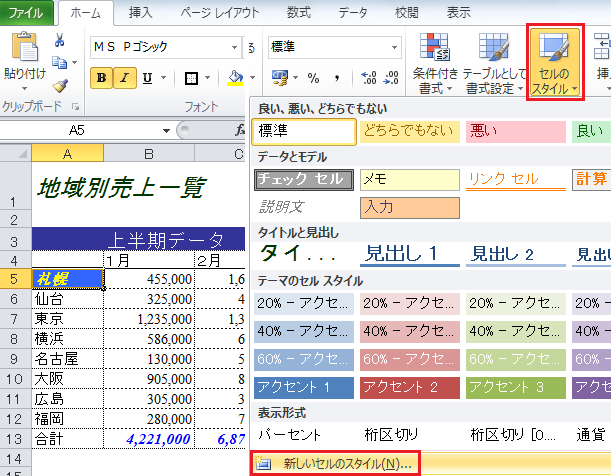Viewport: 611px width, 476px height.
Task: Toggle Italic formatting
Action: (x=125, y=78)
